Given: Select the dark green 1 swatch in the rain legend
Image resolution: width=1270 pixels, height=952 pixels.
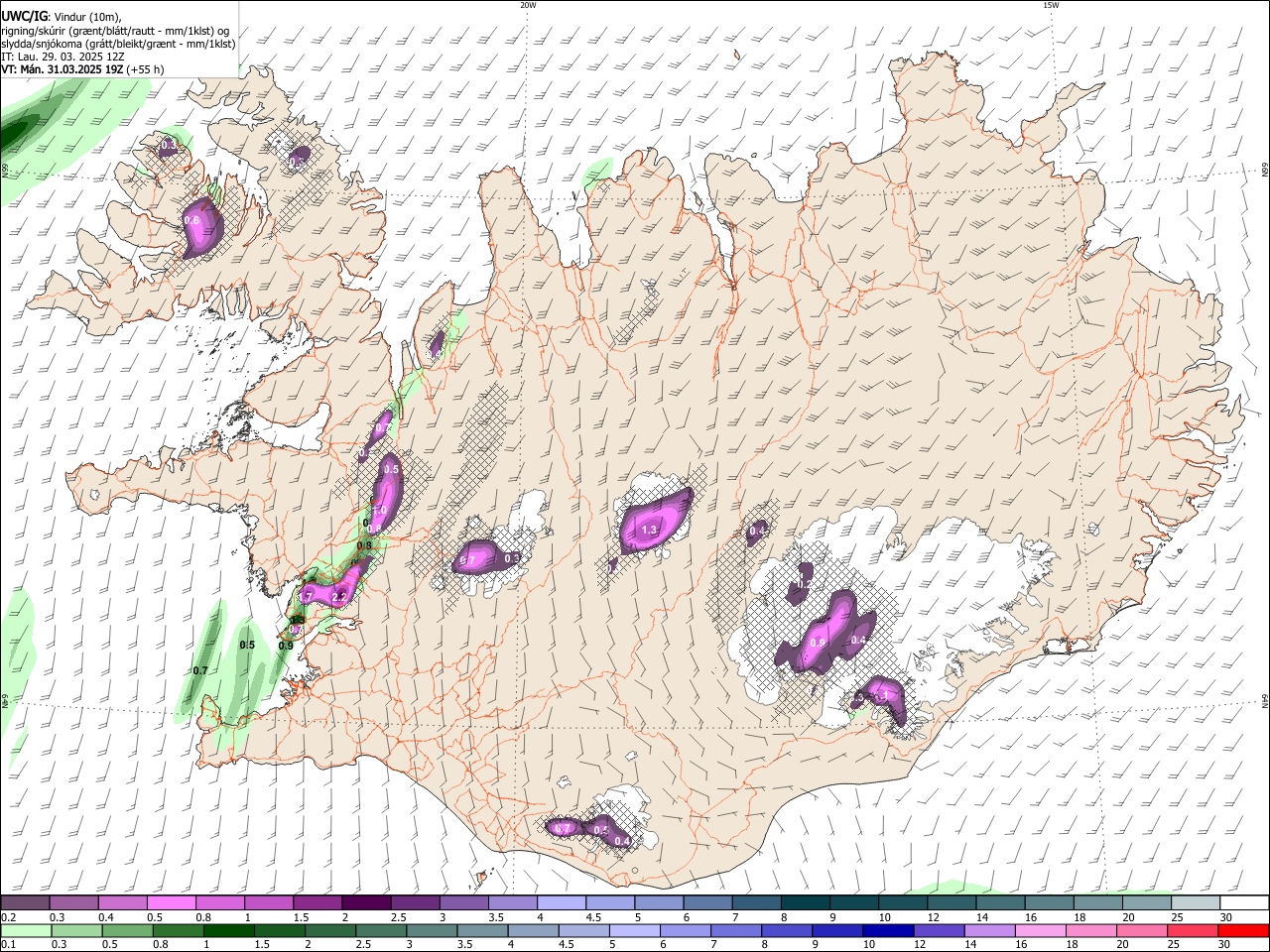Looking at the screenshot, I should click(228, 930).
